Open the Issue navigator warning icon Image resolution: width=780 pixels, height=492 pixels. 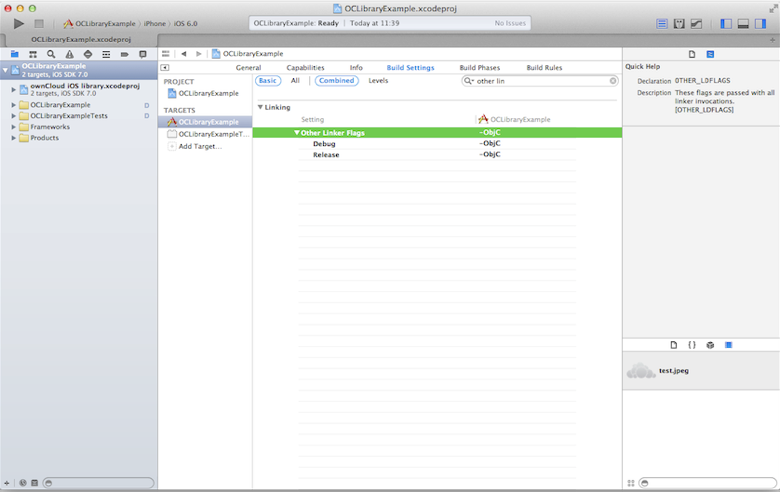coord(70,54)
